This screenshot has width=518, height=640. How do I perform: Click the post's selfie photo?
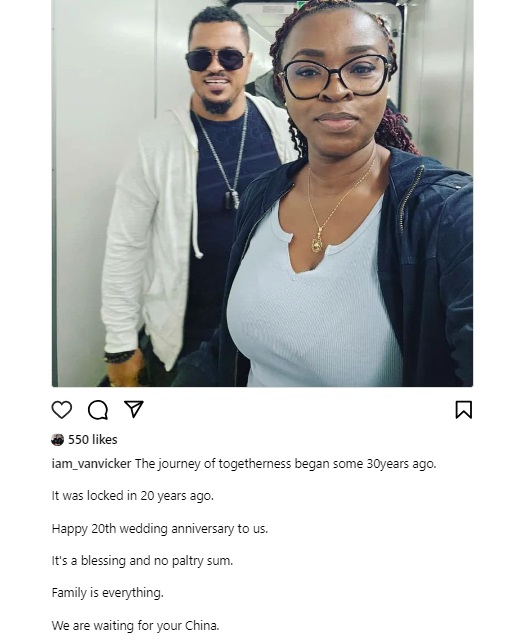click(262, 193)
